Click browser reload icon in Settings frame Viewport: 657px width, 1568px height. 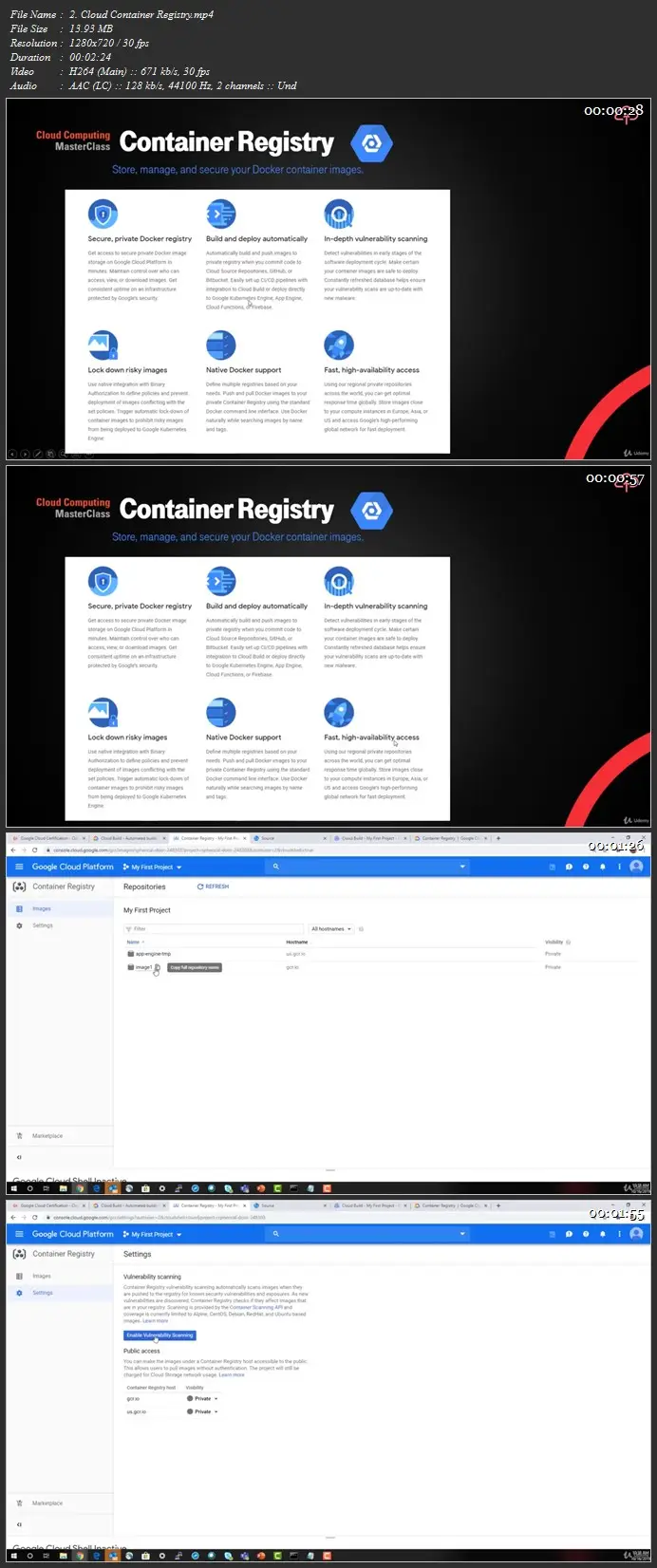[35, 1217]
